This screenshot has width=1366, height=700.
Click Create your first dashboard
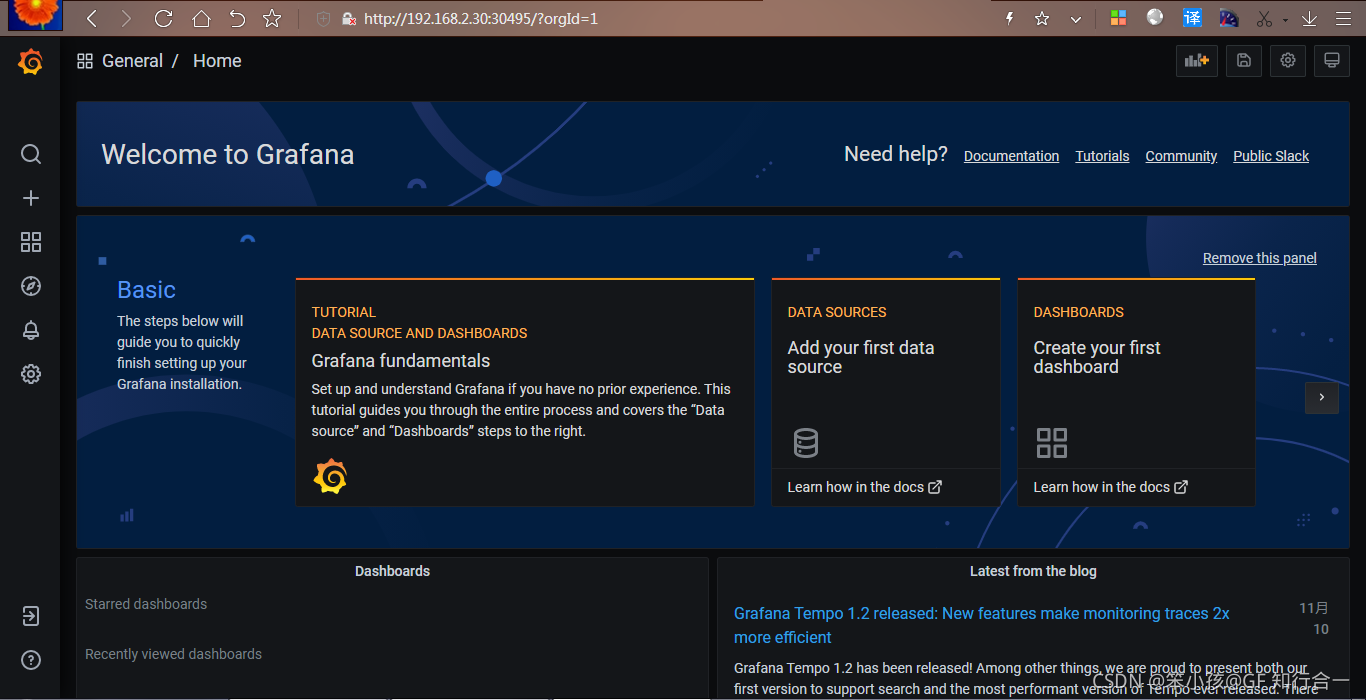coord(1097,357)
